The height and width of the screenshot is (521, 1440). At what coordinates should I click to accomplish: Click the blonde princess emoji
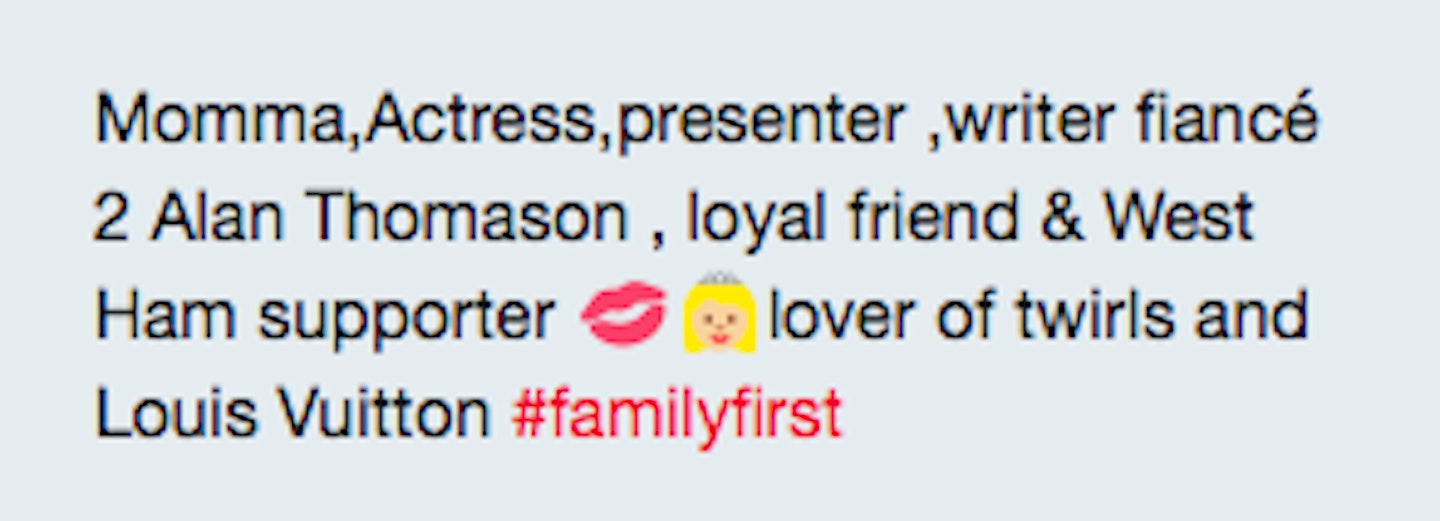click(719, 312)
